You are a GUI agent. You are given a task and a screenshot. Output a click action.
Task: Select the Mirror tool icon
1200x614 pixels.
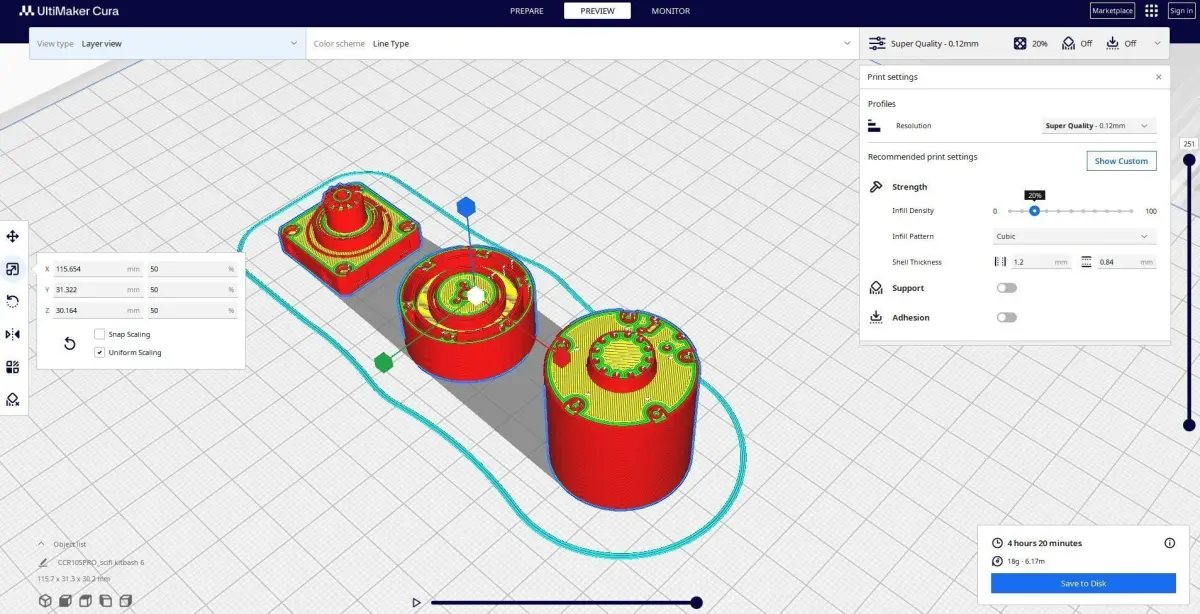(x=13, y=334)
